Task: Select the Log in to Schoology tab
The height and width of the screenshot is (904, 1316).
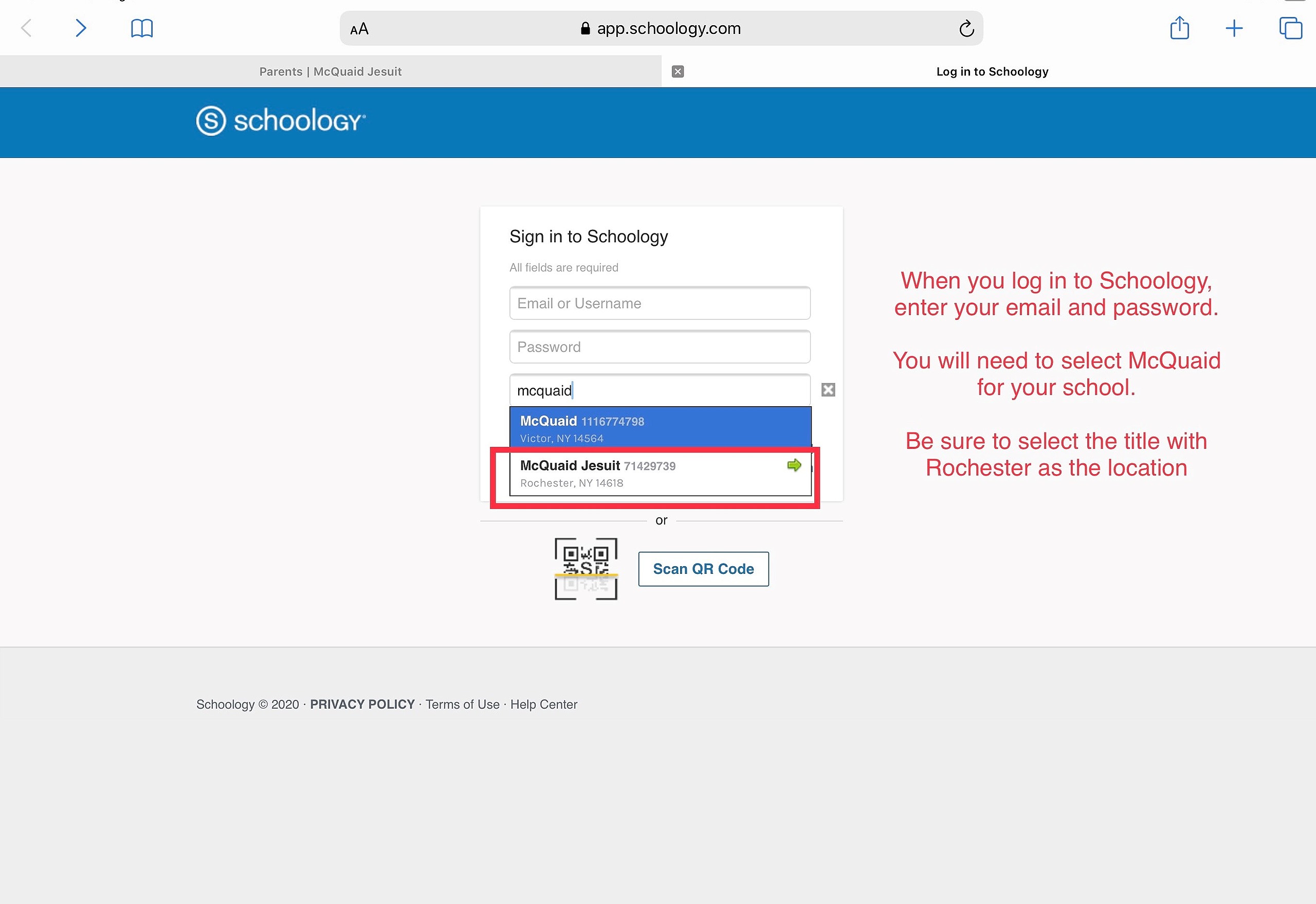Action: click(x=992, y=71)
